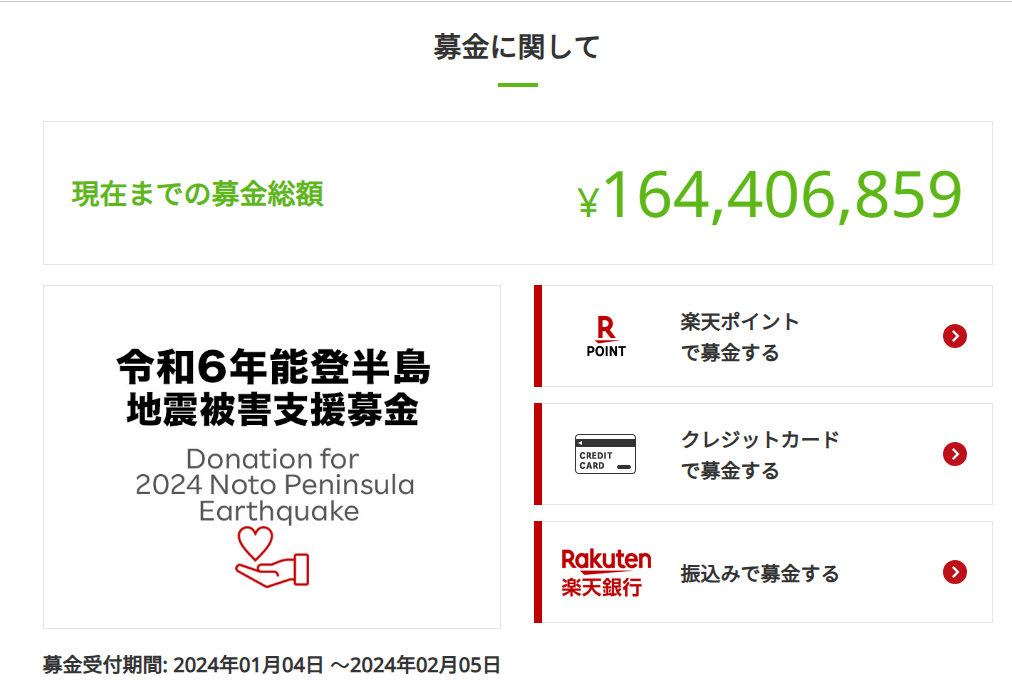Click the Noto Peninsula Earthquake banner image
This screenshot has height=699, width=1012.
270,453
